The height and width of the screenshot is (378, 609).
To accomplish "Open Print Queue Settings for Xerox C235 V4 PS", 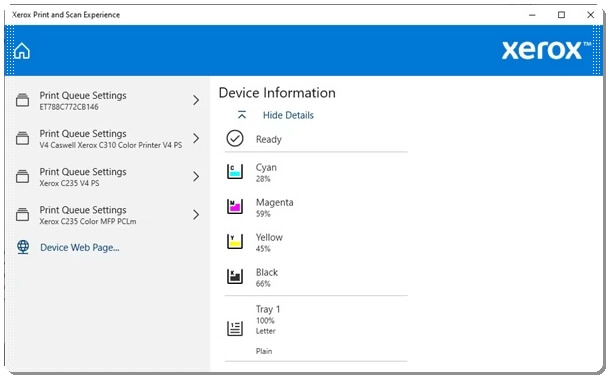I will tap(108, 176).
